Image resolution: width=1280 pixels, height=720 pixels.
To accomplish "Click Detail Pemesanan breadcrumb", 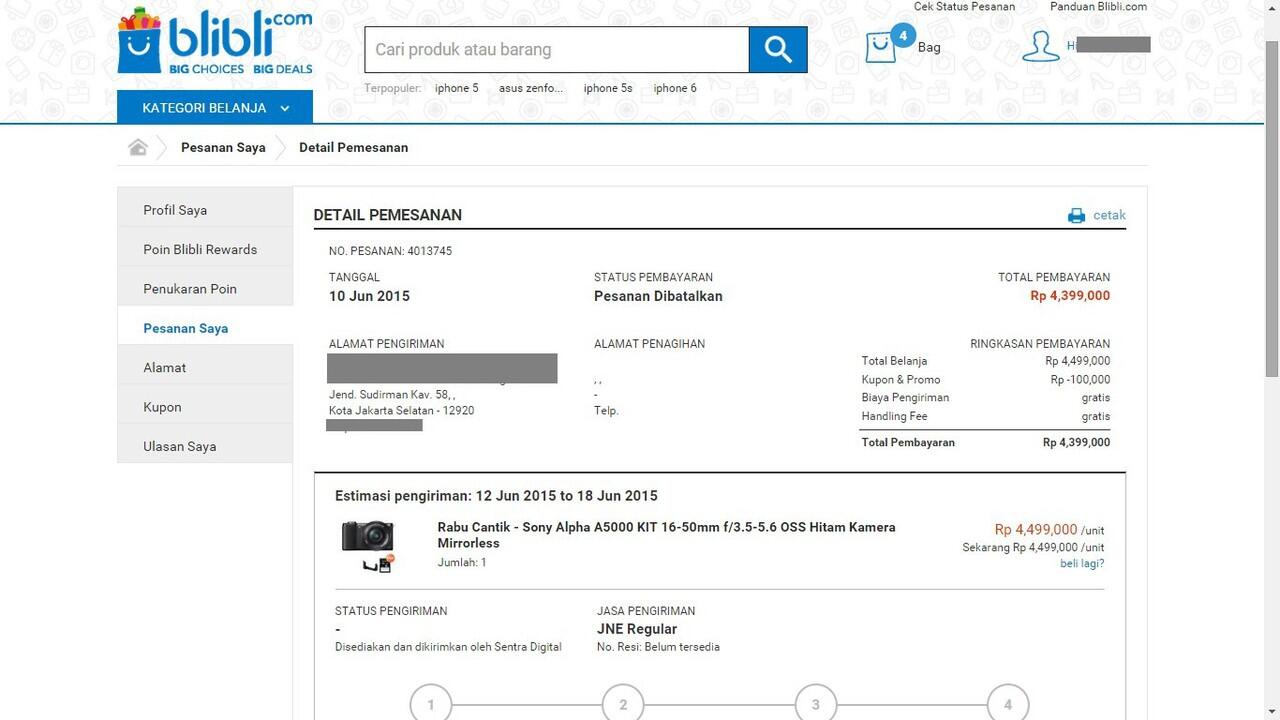I will click(353, 147).
